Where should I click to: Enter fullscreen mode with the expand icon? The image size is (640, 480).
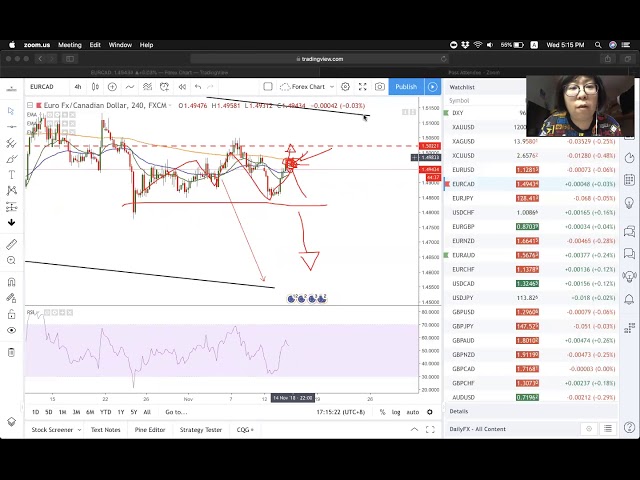point(362,87)
